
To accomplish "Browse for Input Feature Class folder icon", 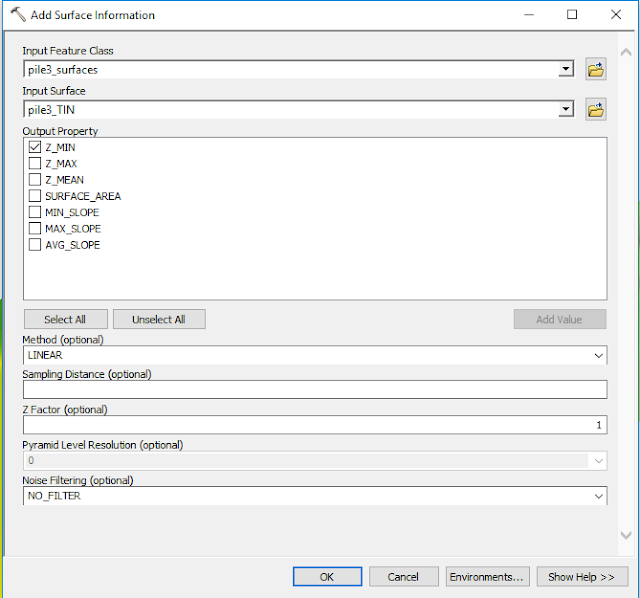I will point(596,69).
